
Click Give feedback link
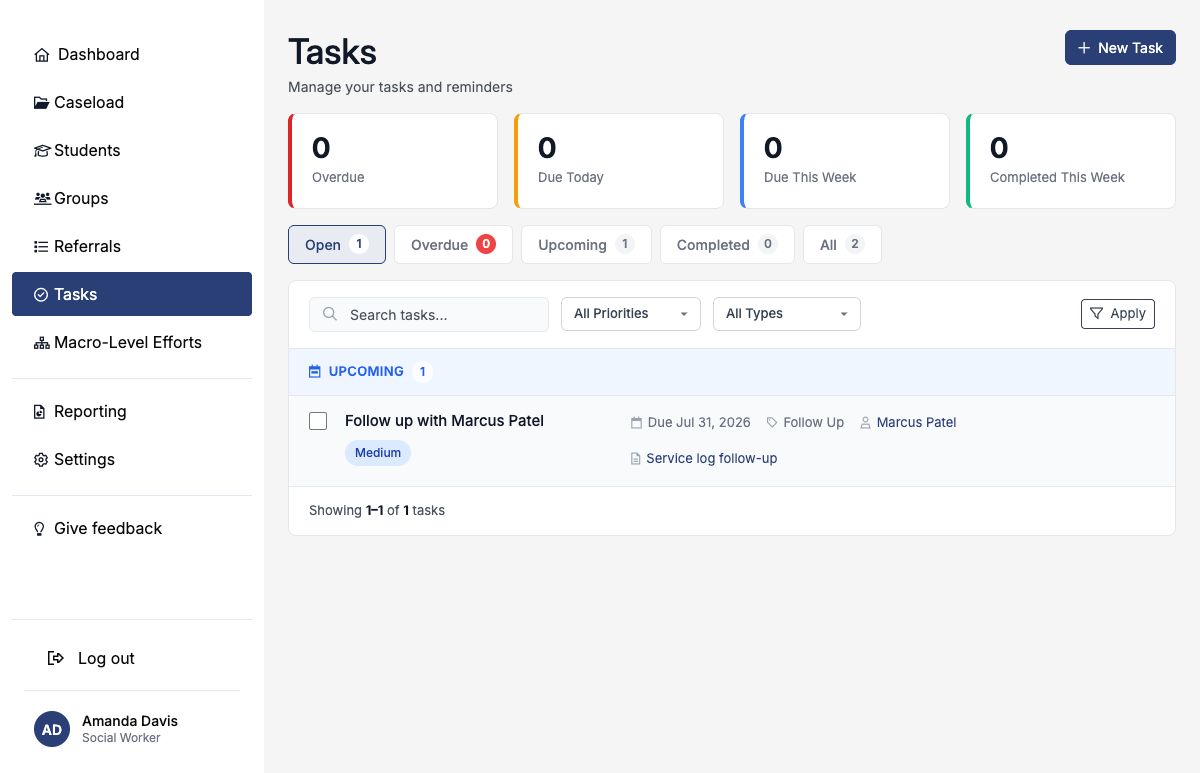(132, 529)
